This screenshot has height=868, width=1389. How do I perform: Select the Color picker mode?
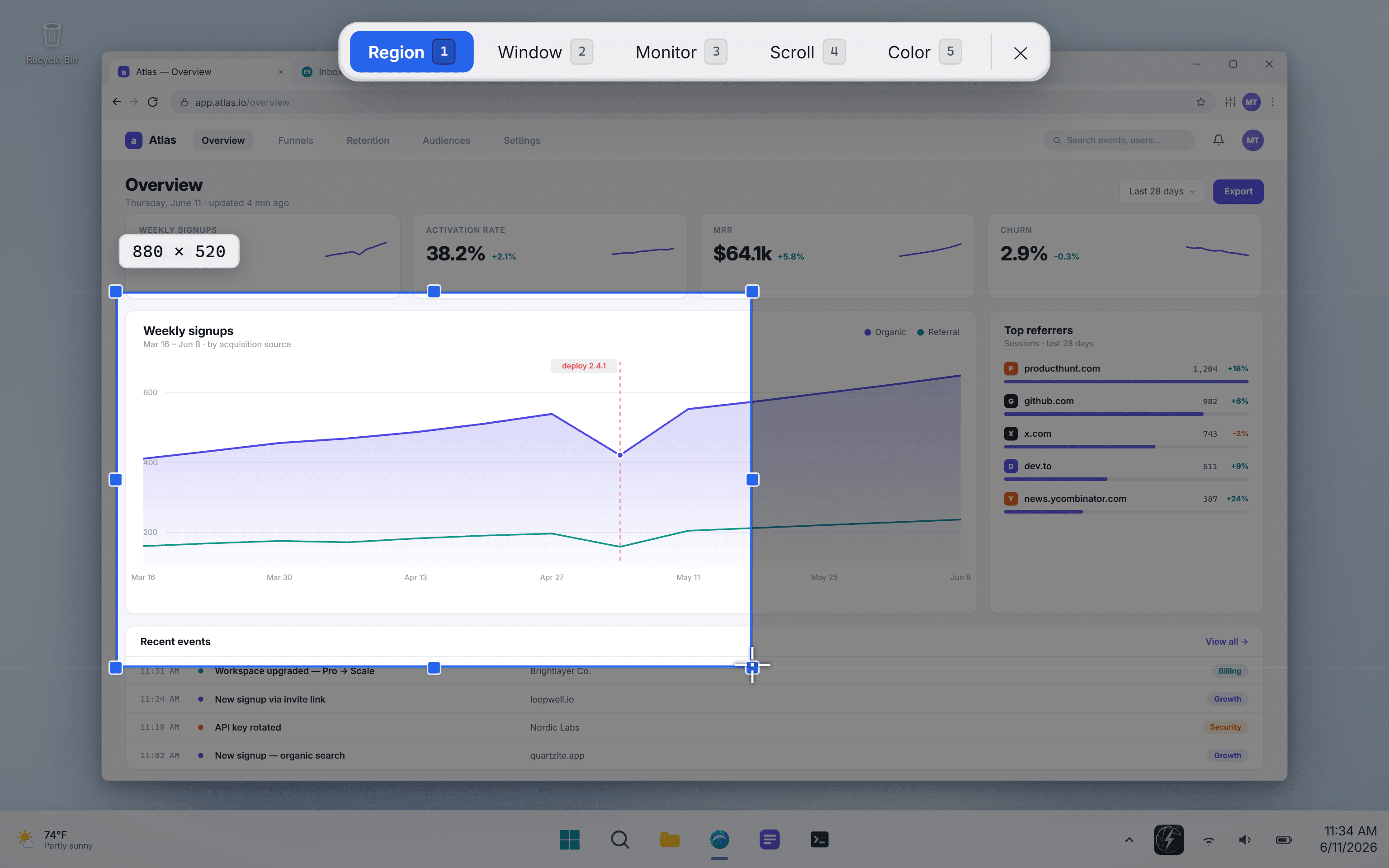pyautogui.click(x=924, y=52)
